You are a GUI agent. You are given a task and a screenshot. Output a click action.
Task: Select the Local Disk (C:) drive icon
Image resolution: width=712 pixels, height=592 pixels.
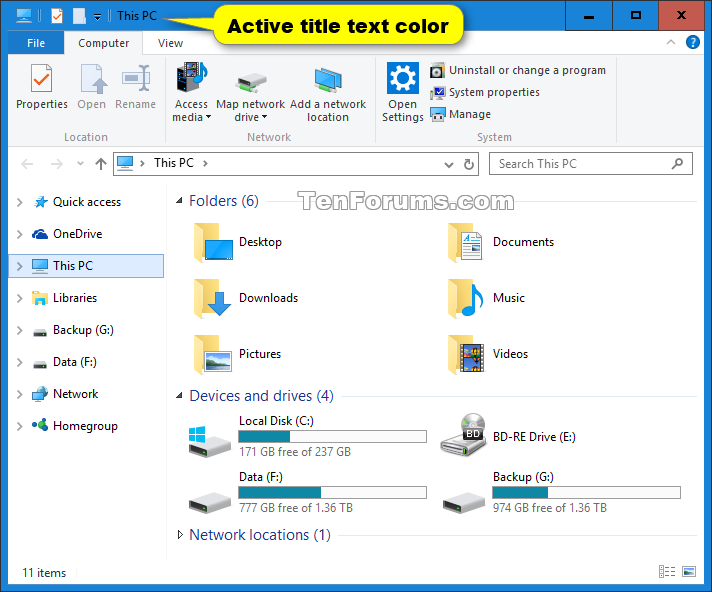click(x=209, y=441)
